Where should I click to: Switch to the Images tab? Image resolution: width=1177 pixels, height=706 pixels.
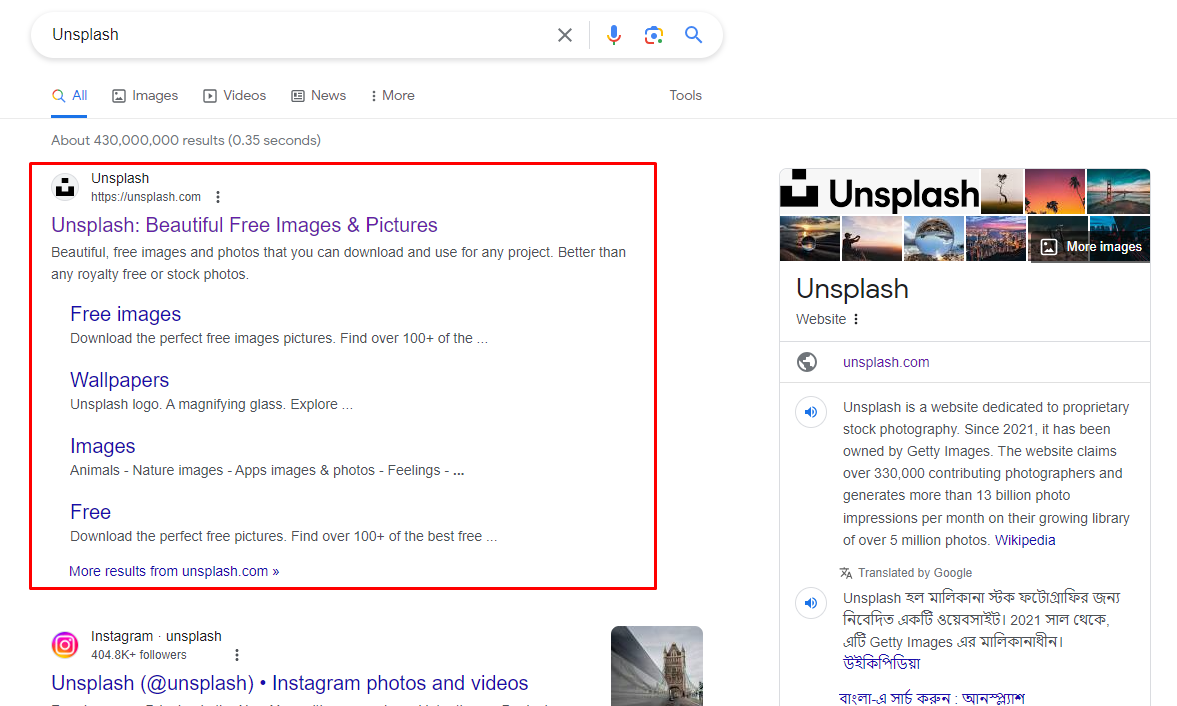(145, 95)
